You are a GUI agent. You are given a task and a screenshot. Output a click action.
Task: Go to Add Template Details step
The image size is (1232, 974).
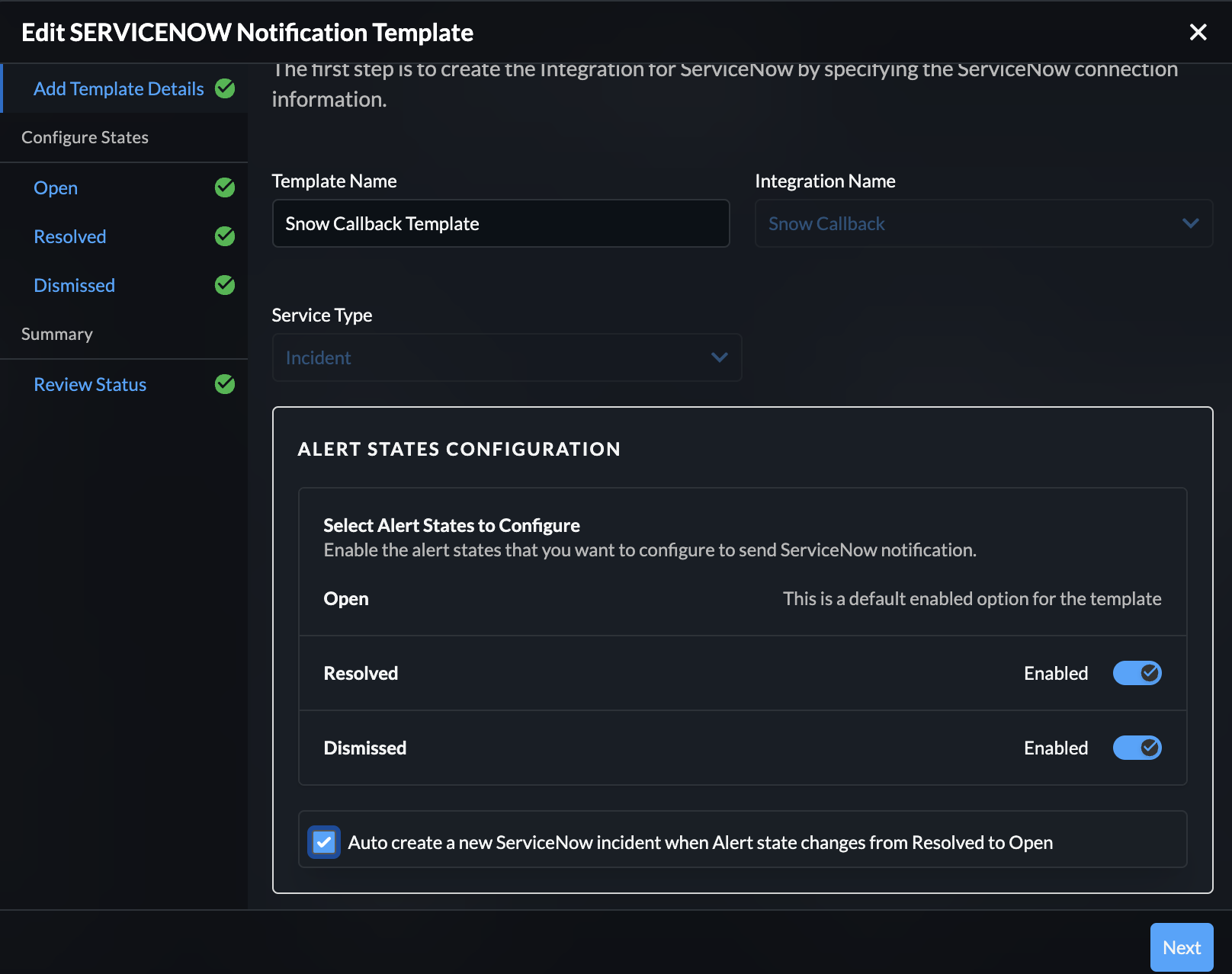click(x=118, y=88)
